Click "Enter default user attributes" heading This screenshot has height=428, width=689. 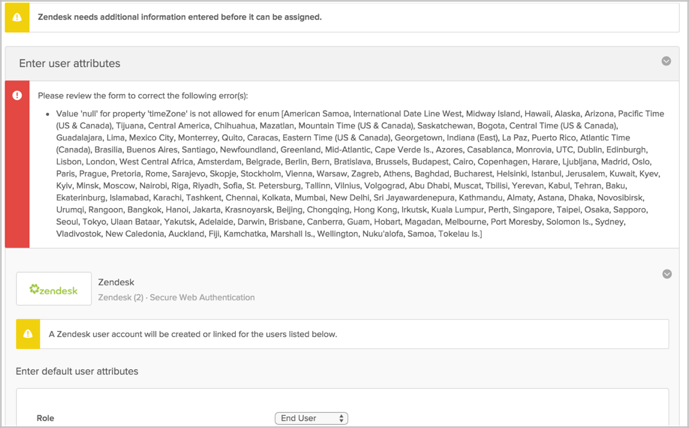pyautogui.click(x=77, y=372)
